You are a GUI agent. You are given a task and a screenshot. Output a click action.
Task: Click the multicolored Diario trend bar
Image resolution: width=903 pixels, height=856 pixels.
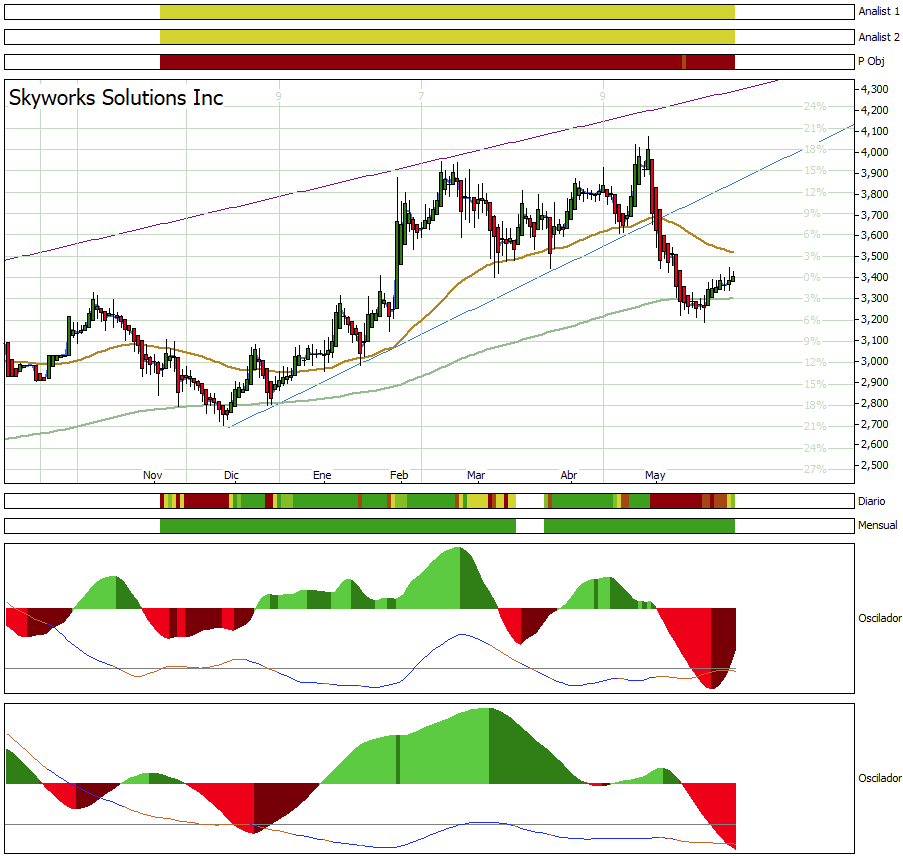(447, 501)
